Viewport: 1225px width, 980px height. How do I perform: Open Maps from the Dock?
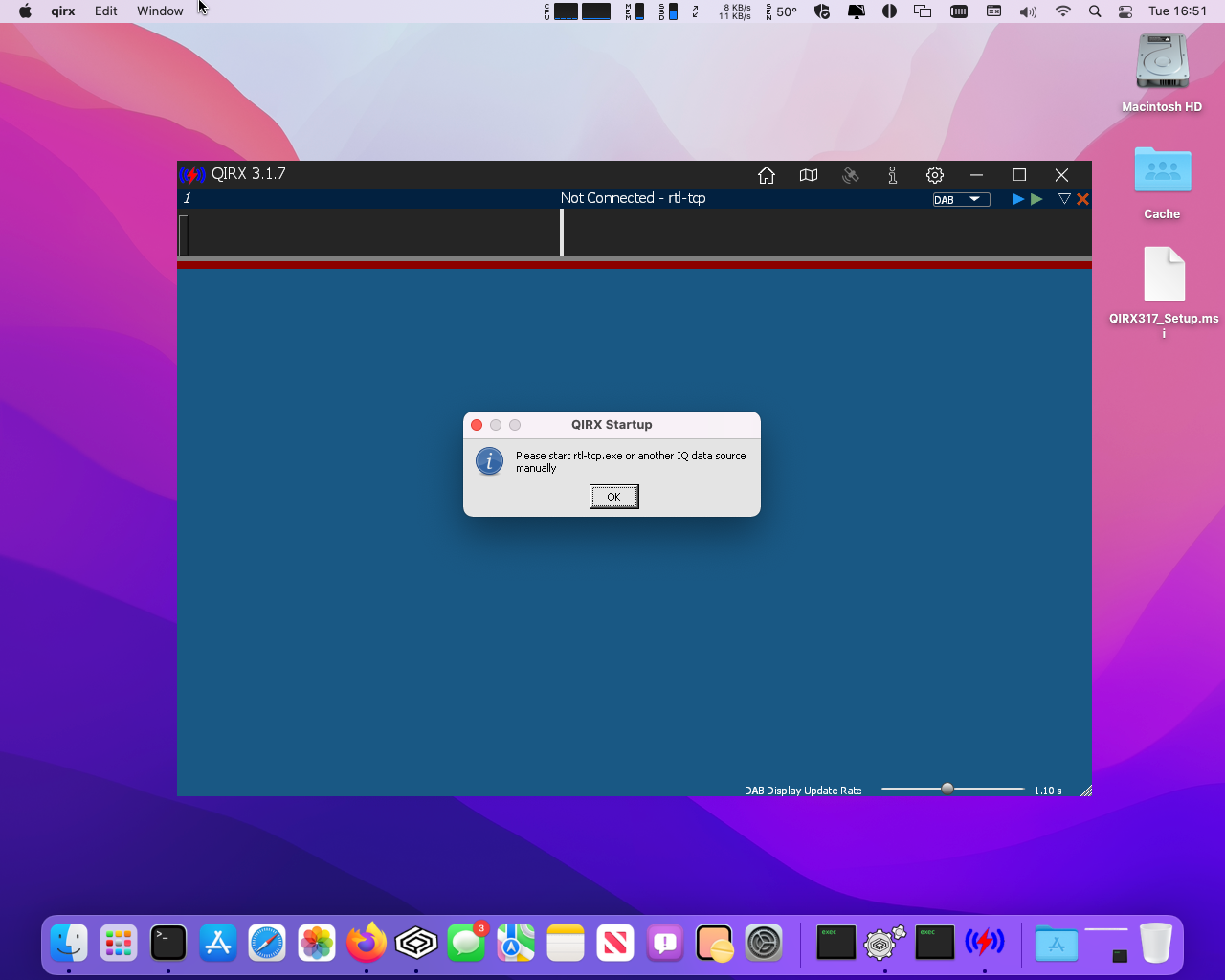point(516,944)
